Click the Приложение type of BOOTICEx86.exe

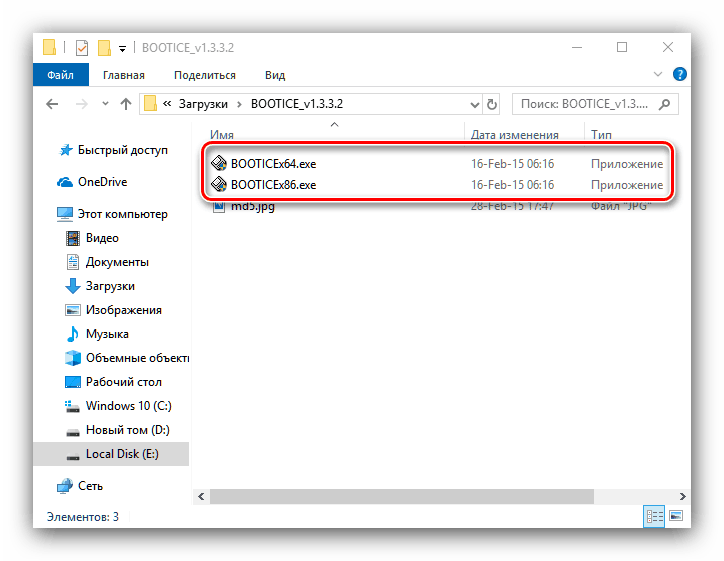coord(627,185)
